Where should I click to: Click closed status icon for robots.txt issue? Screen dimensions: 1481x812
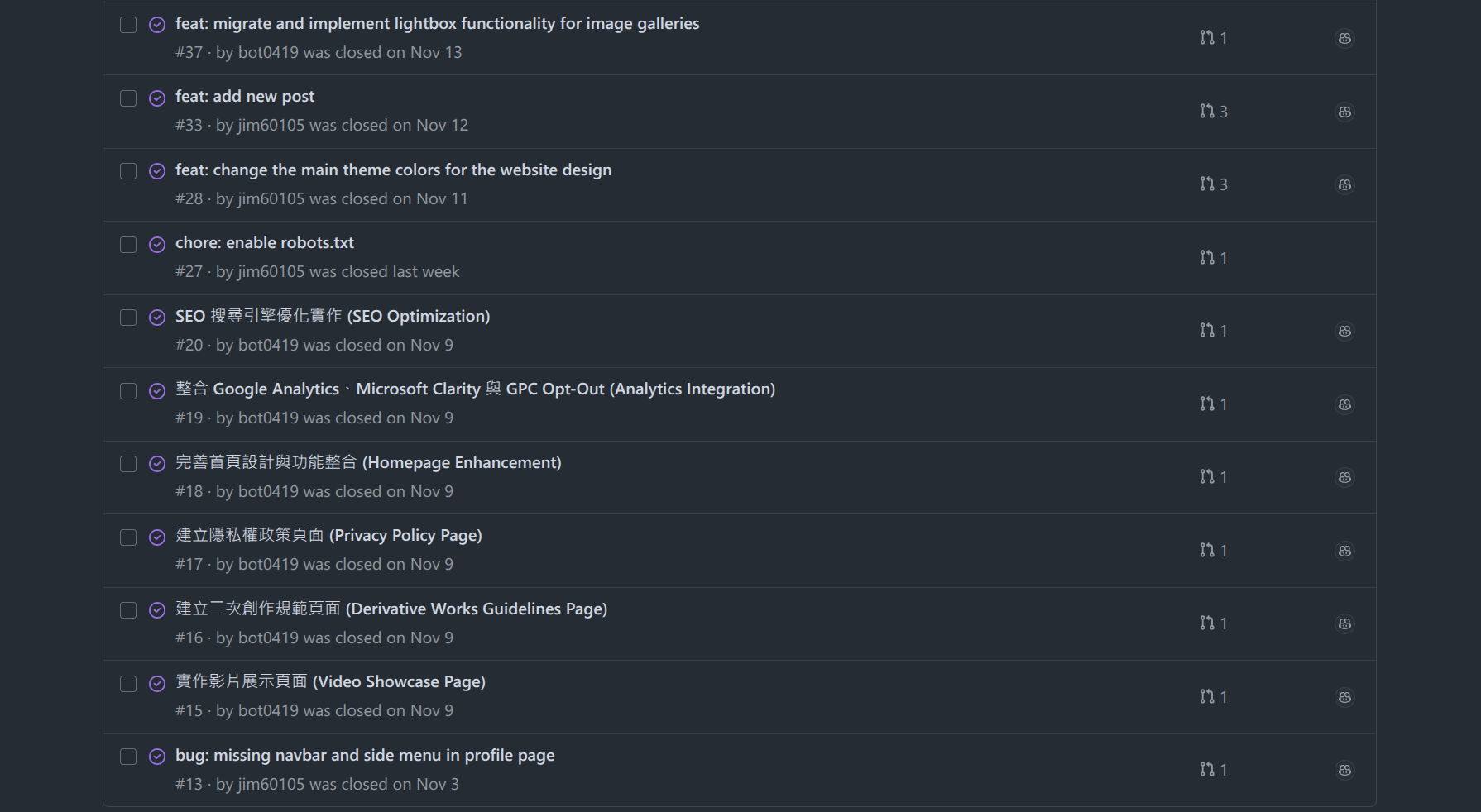coord(157,245)
